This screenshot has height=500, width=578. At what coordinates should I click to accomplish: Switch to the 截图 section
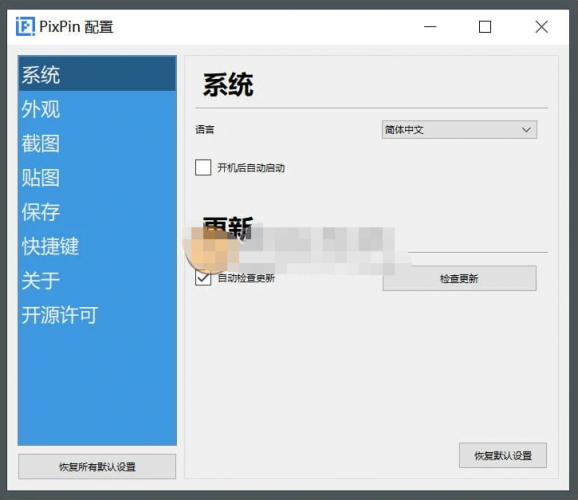click(x=97, y=143)
